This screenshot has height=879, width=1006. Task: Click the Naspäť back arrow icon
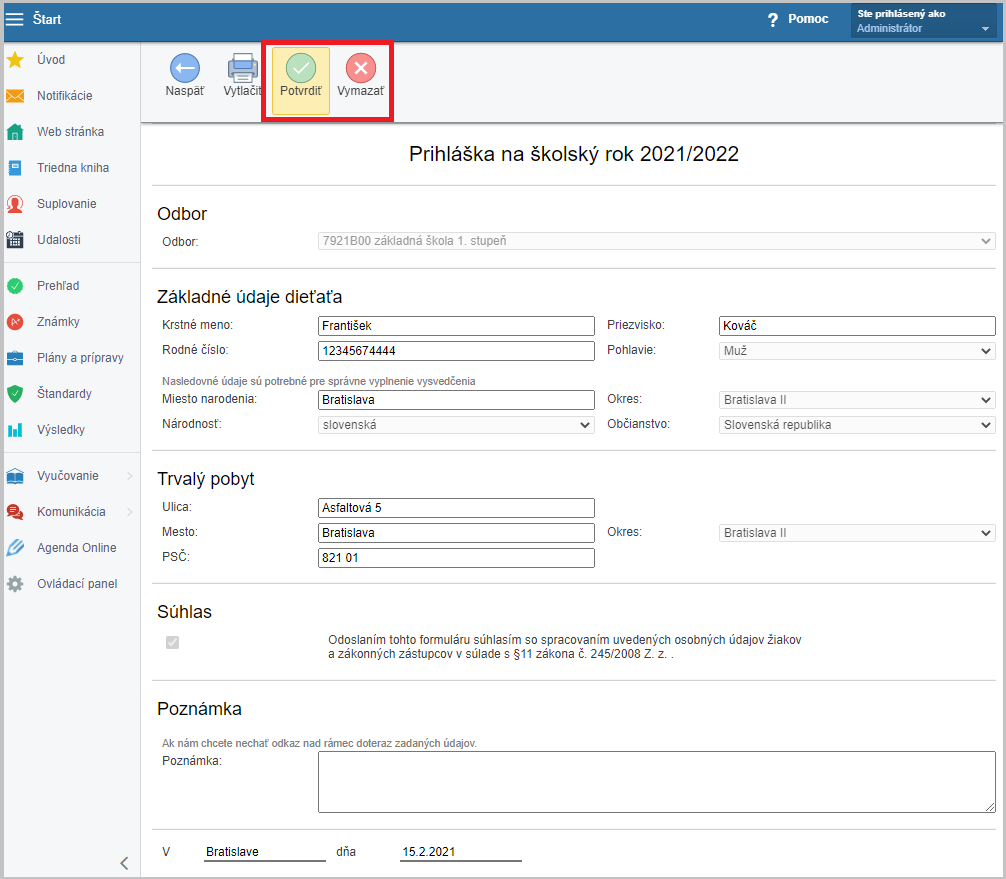click(x=184, y=68)
